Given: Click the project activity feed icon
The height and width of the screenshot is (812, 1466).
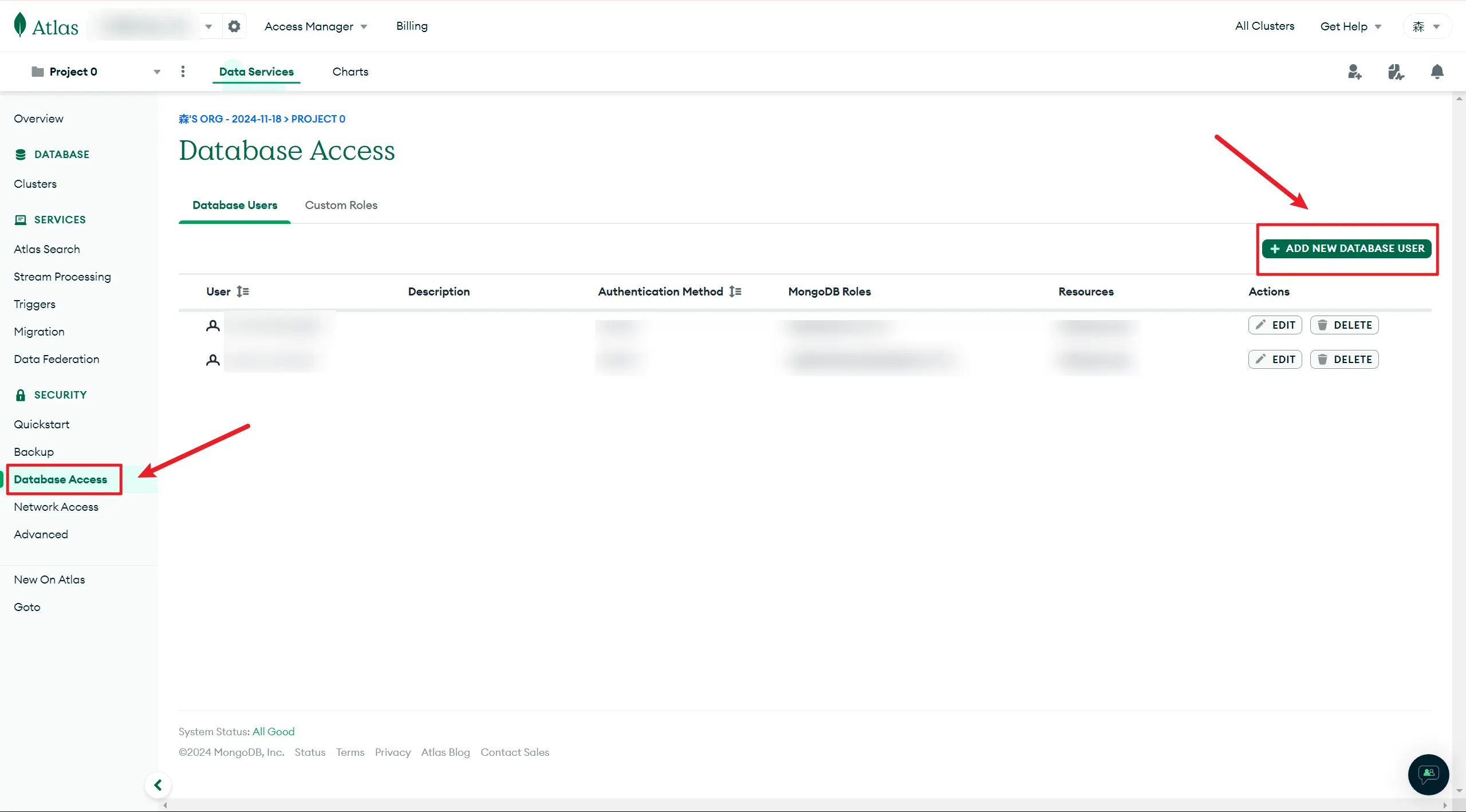Looking at the screenshot, I should coord(1396,72).
